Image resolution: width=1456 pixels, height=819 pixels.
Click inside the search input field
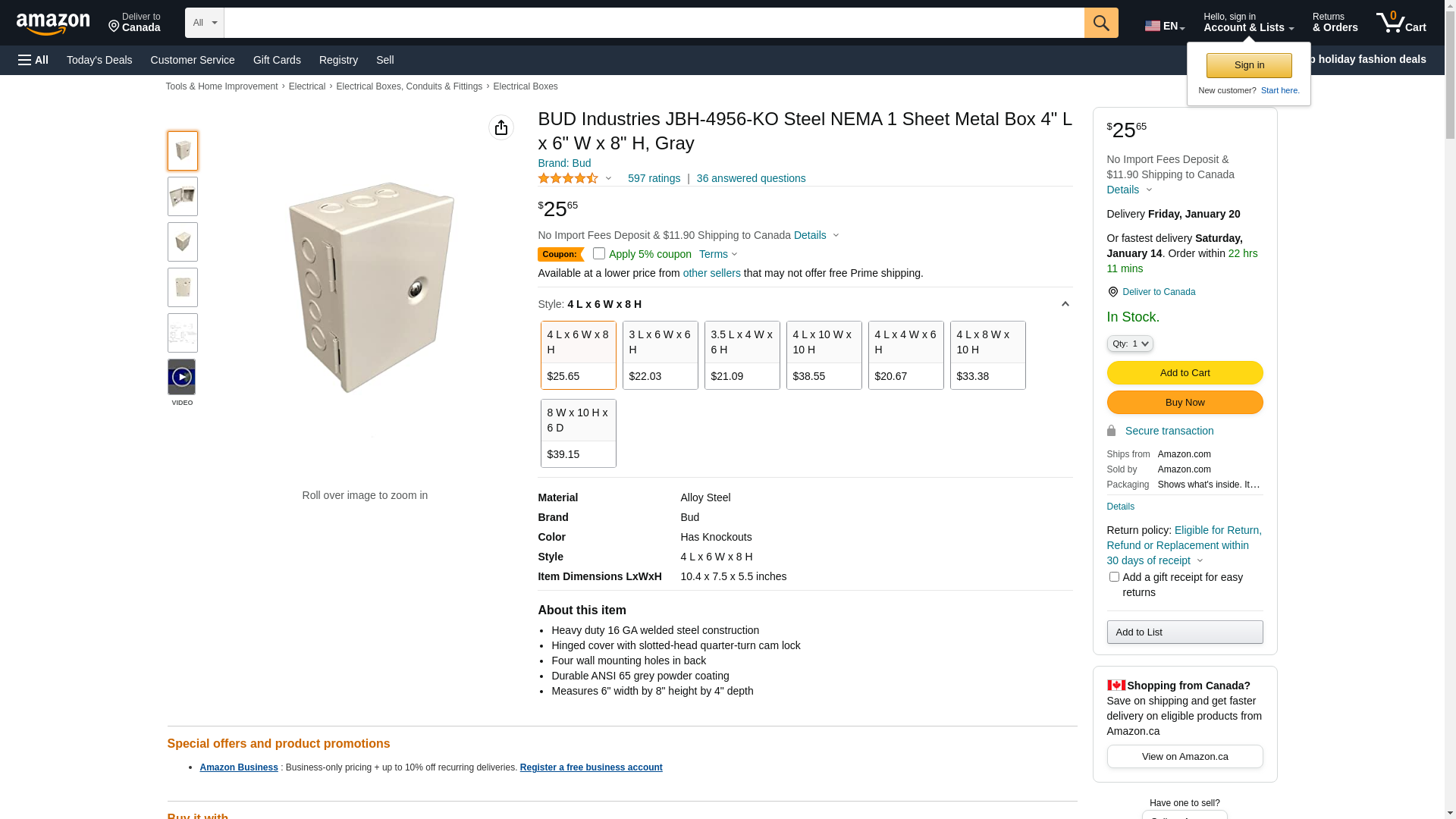pos(654,23)
